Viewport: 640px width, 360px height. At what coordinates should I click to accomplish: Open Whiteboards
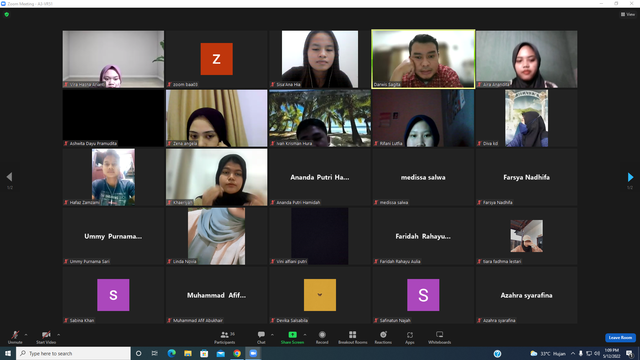point(440,337)
